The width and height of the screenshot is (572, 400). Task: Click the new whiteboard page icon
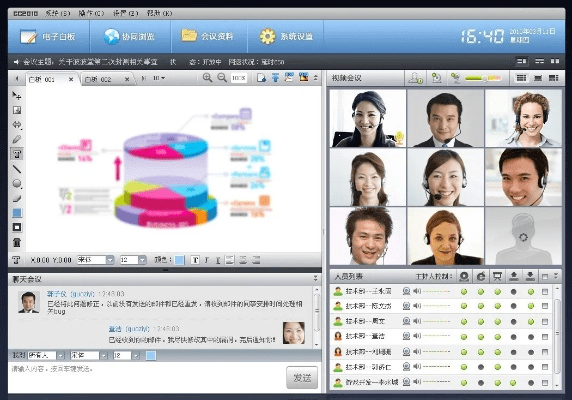click(261, 78)
